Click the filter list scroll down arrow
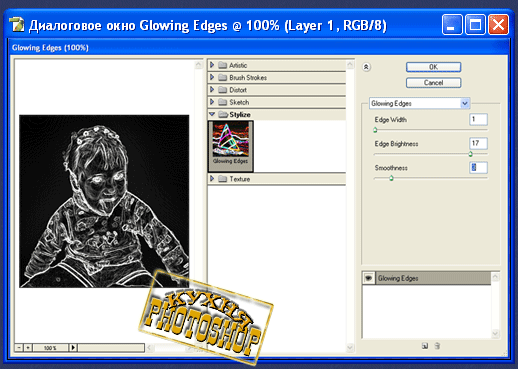This screenshot has height=369, width=518. click(350, 348)
